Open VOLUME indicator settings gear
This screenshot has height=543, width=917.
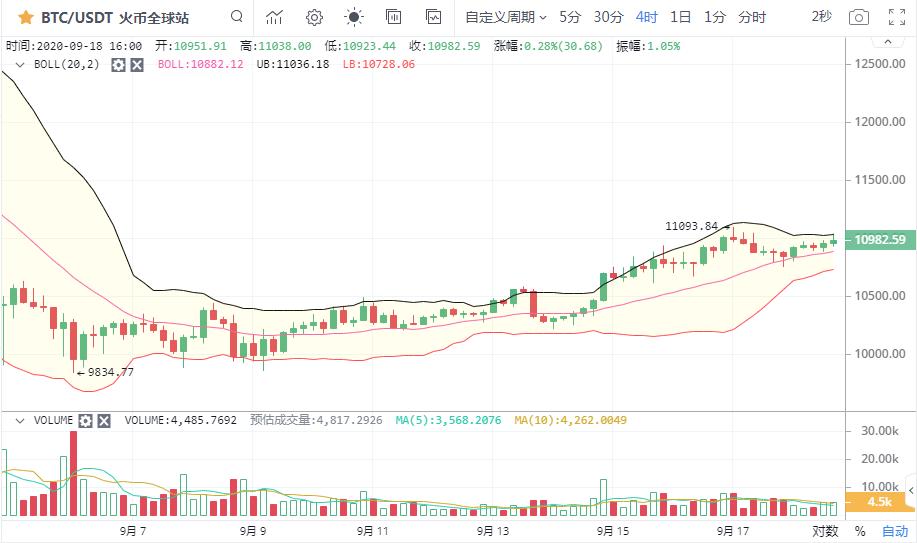(85, 421)
